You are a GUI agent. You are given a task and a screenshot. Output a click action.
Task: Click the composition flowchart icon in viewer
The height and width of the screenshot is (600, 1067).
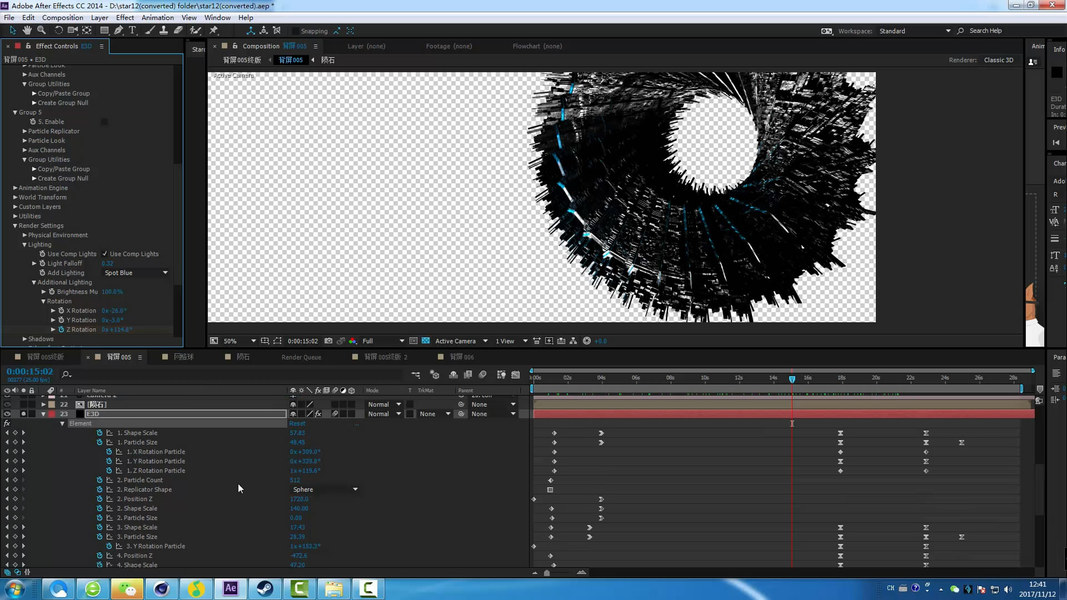[573, 341]
